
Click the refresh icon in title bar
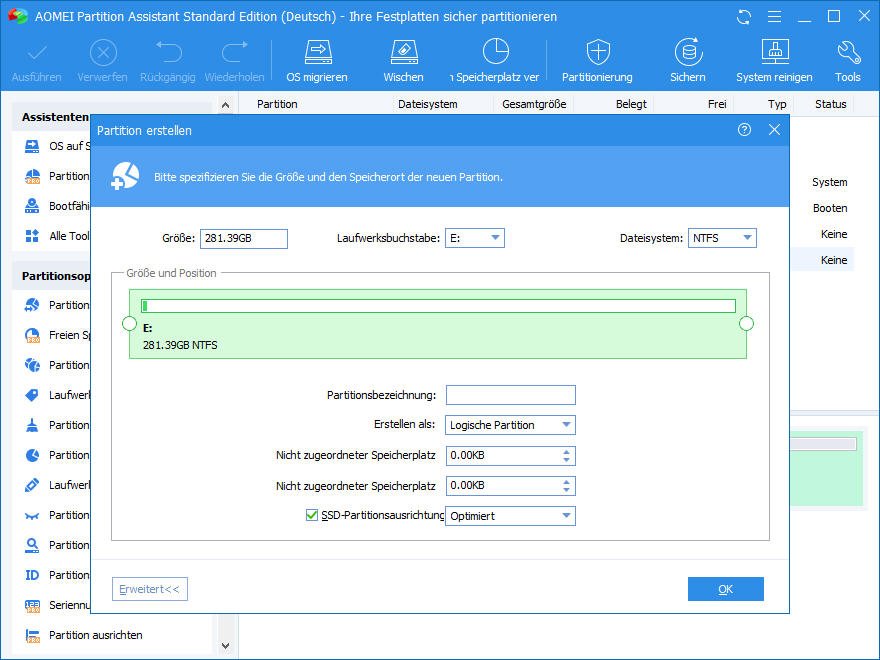pos(744,17)
